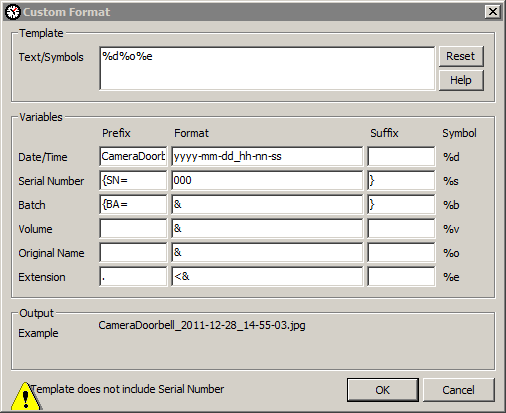
Task: Click the Date/Time prefix field
Action: click(x=133, y=156)
